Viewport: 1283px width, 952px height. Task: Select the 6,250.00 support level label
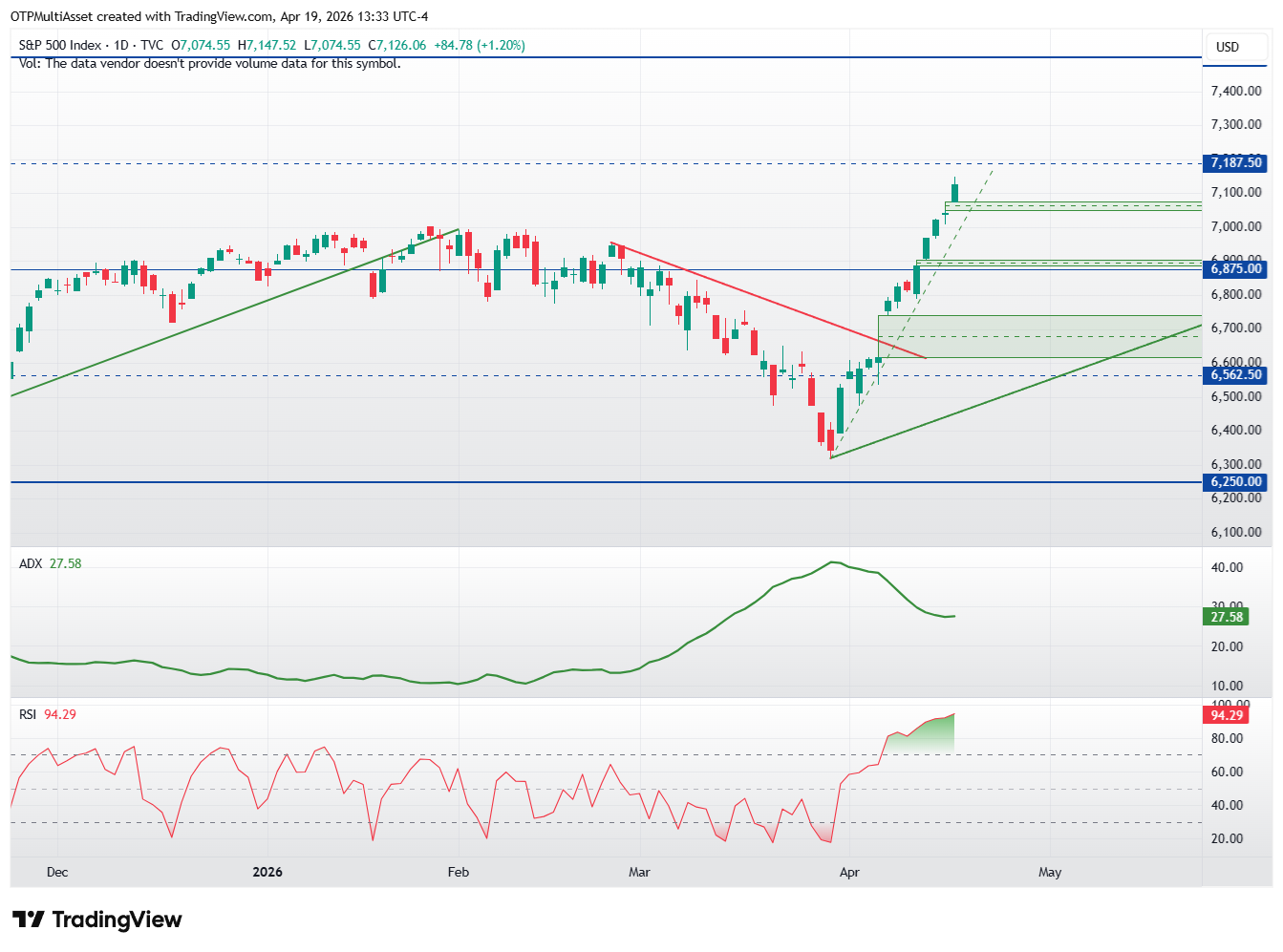tap(1235, 482)
